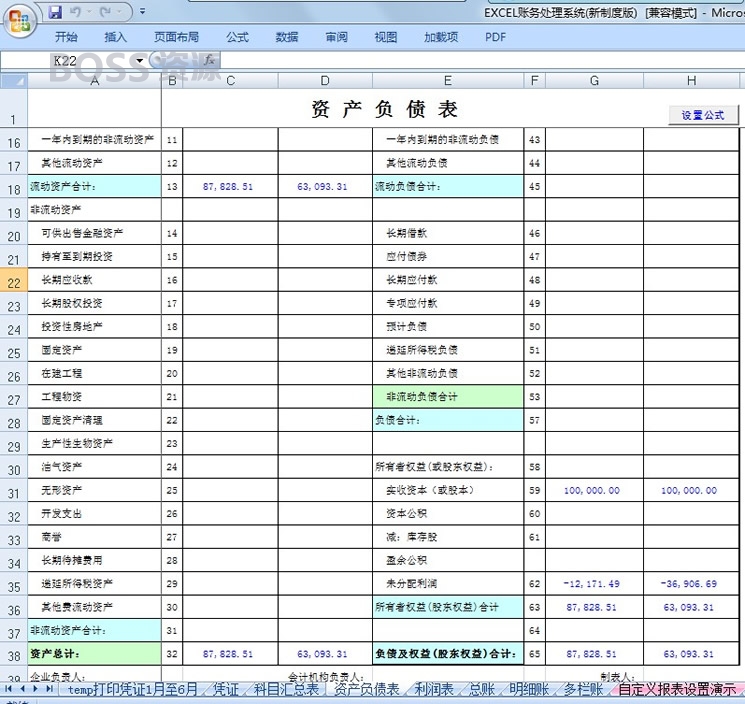Screen dimensions: 745x704
Task: Click the -36,906.69 value in 未分配利润 row
Action: 689,583
